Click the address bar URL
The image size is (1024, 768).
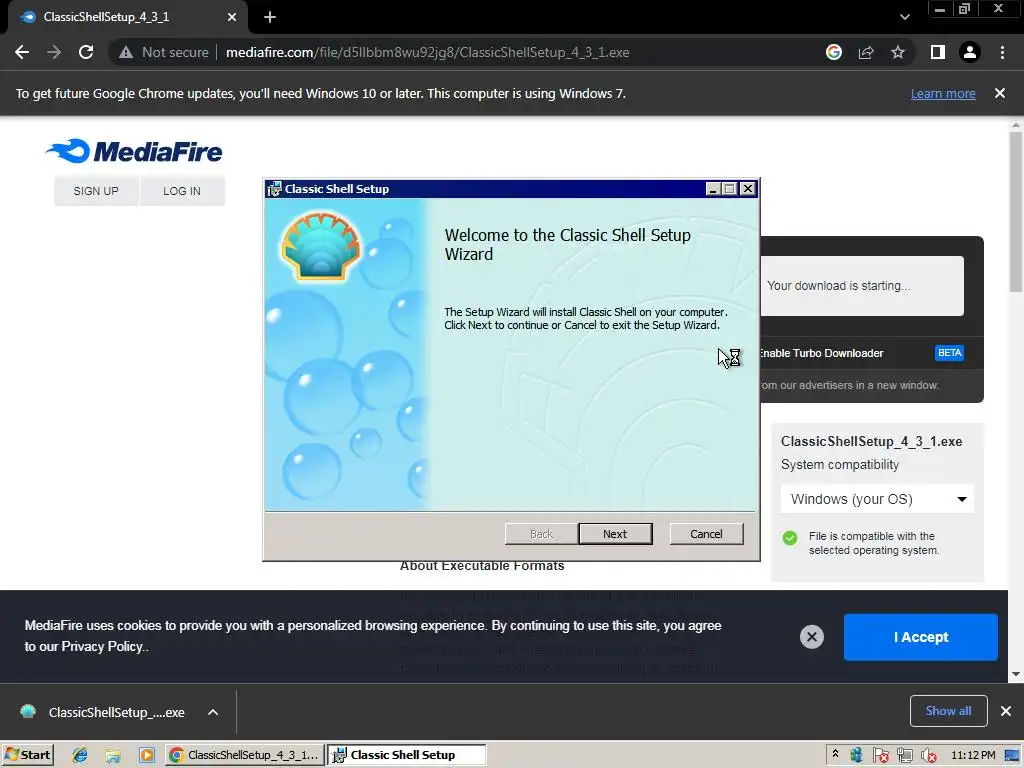click(427, 52)
